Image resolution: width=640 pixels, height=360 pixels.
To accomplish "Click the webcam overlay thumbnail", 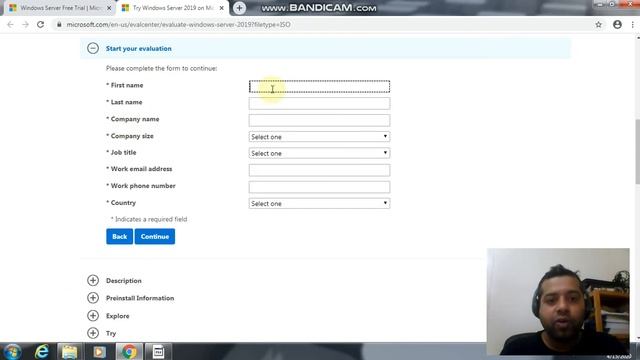I will (x=558, y=301).
